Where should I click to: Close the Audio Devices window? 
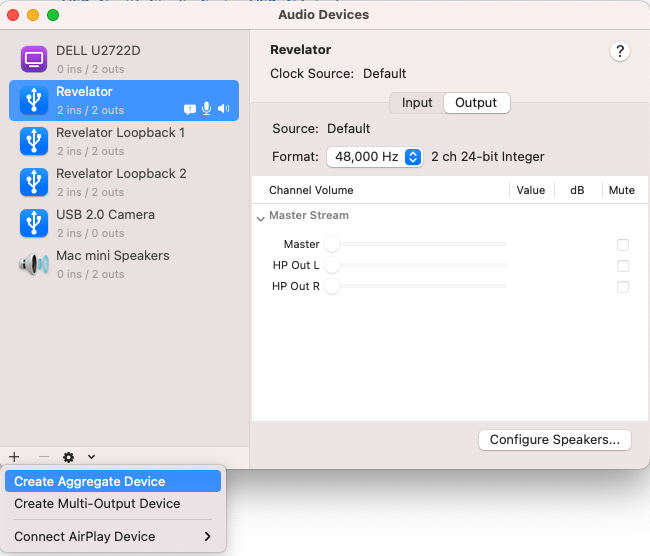pyautogui.click(x=13, y=15)
